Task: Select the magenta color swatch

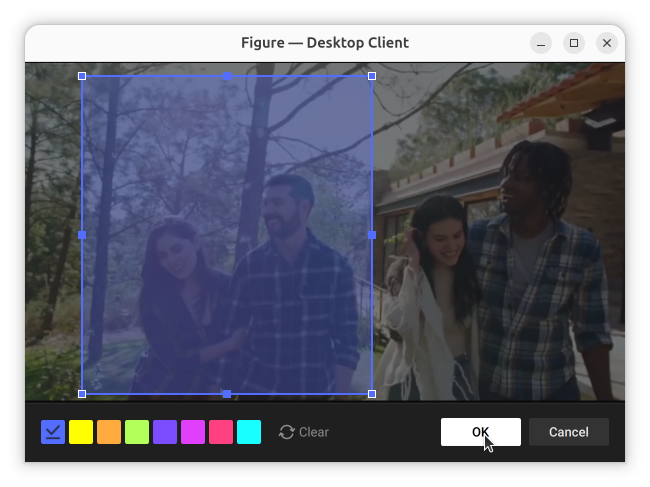Action: [x=193, y=432]
